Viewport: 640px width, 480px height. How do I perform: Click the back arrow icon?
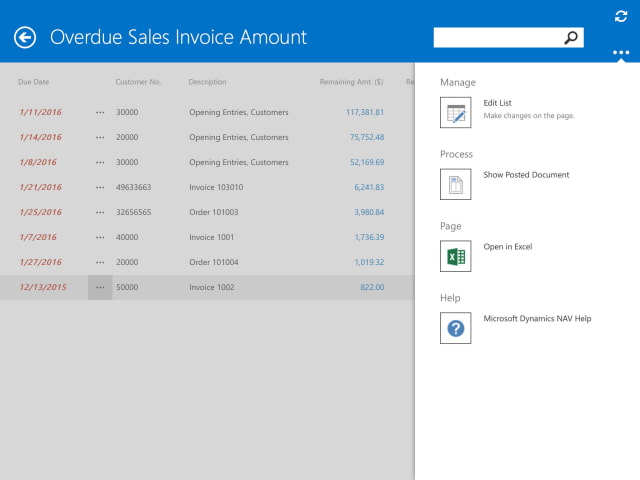coord(25,37)
